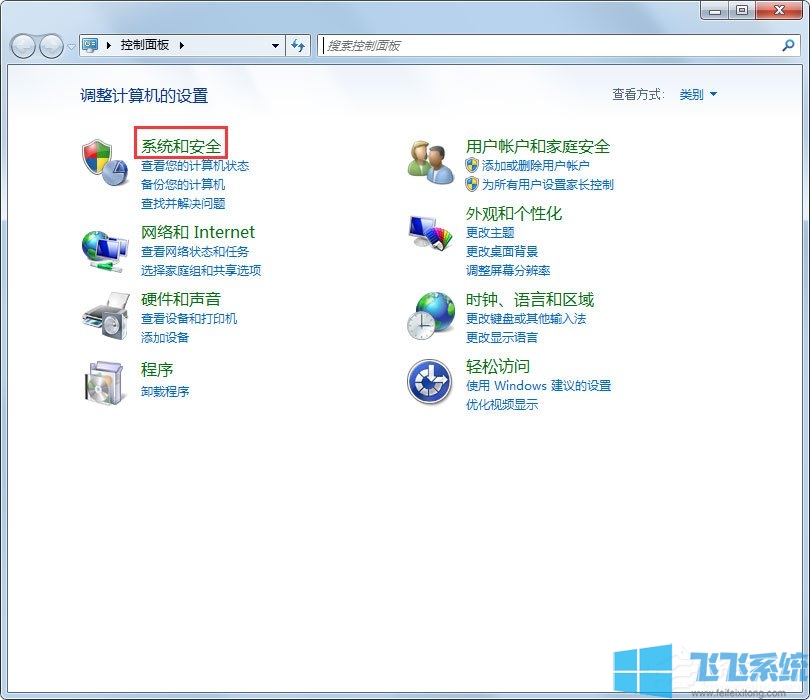Open 卸载程序 link under Programs
810x700 pixels.
pos(165,391)
